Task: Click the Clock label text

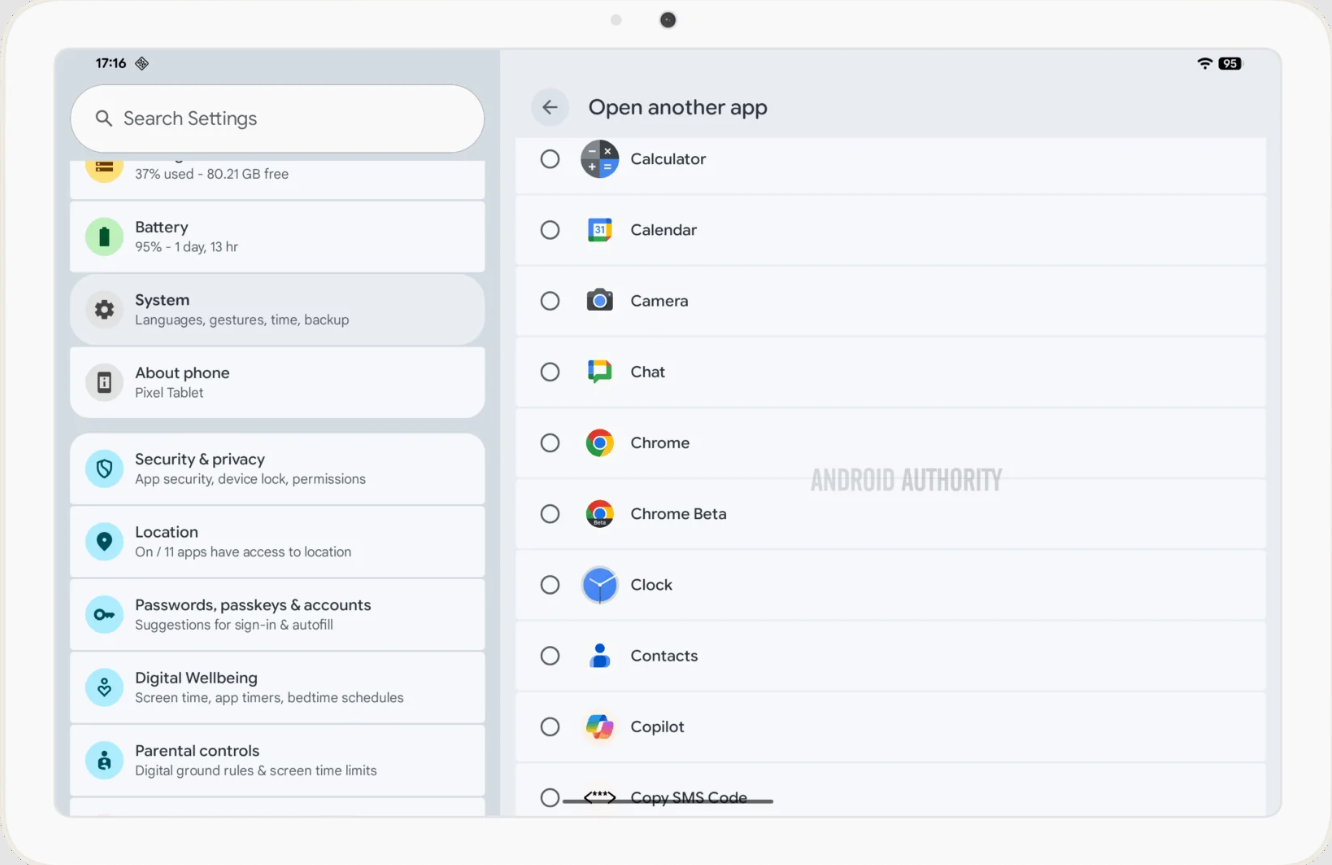Action: [651, 585]
